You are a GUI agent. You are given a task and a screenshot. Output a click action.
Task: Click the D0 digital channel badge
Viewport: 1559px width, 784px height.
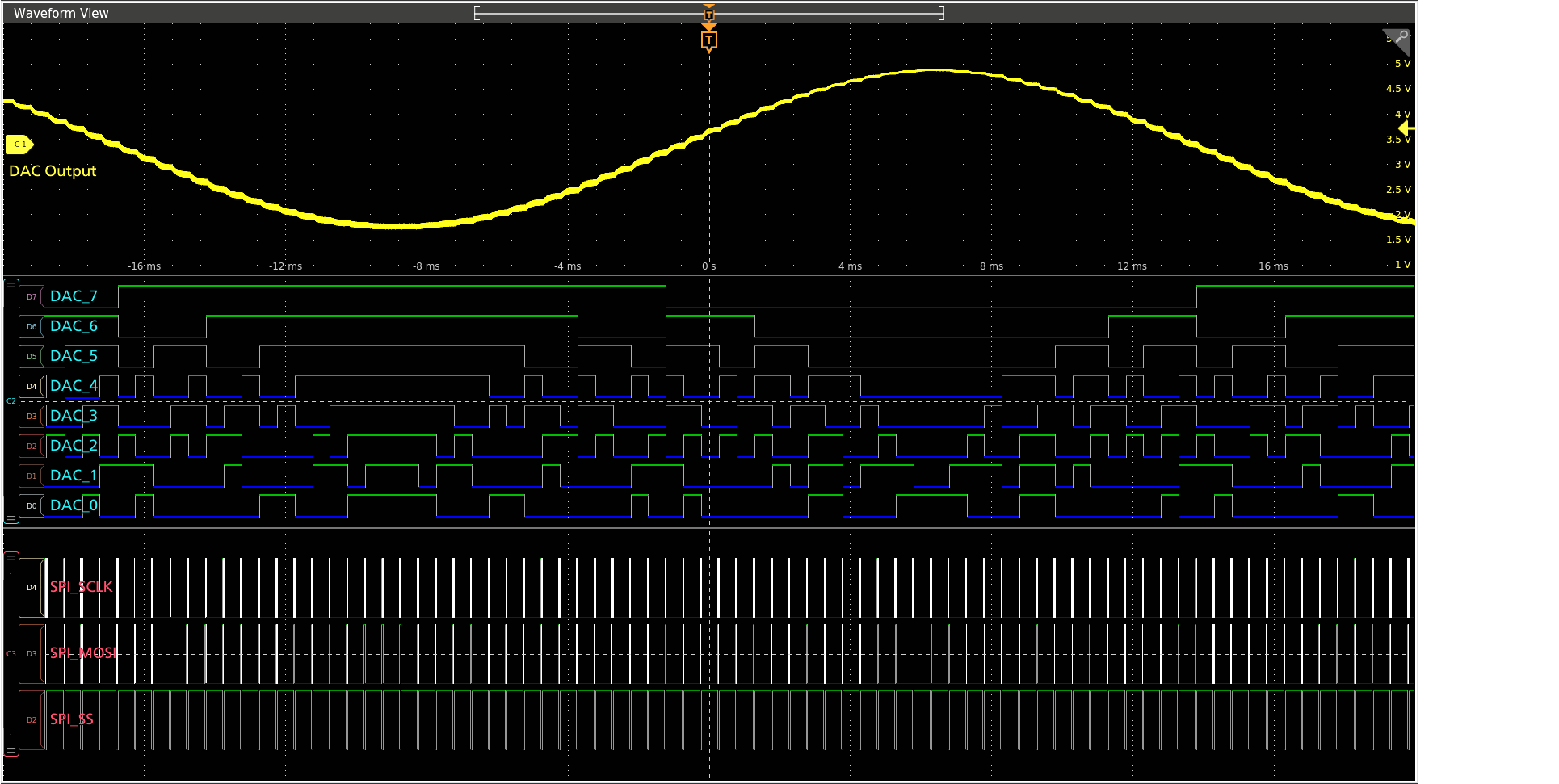[31, 505]
